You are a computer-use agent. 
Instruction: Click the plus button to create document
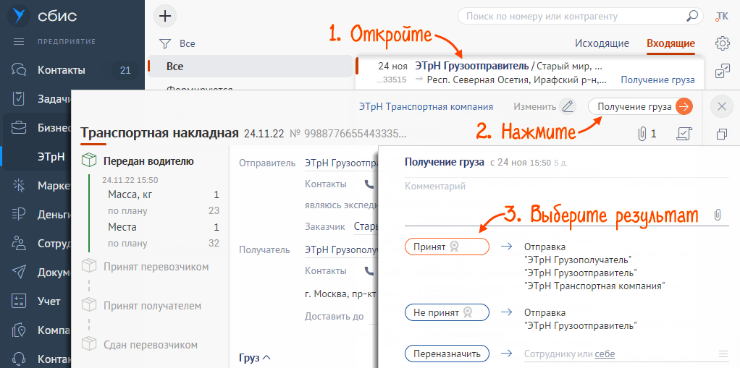[x=165, y=16]
